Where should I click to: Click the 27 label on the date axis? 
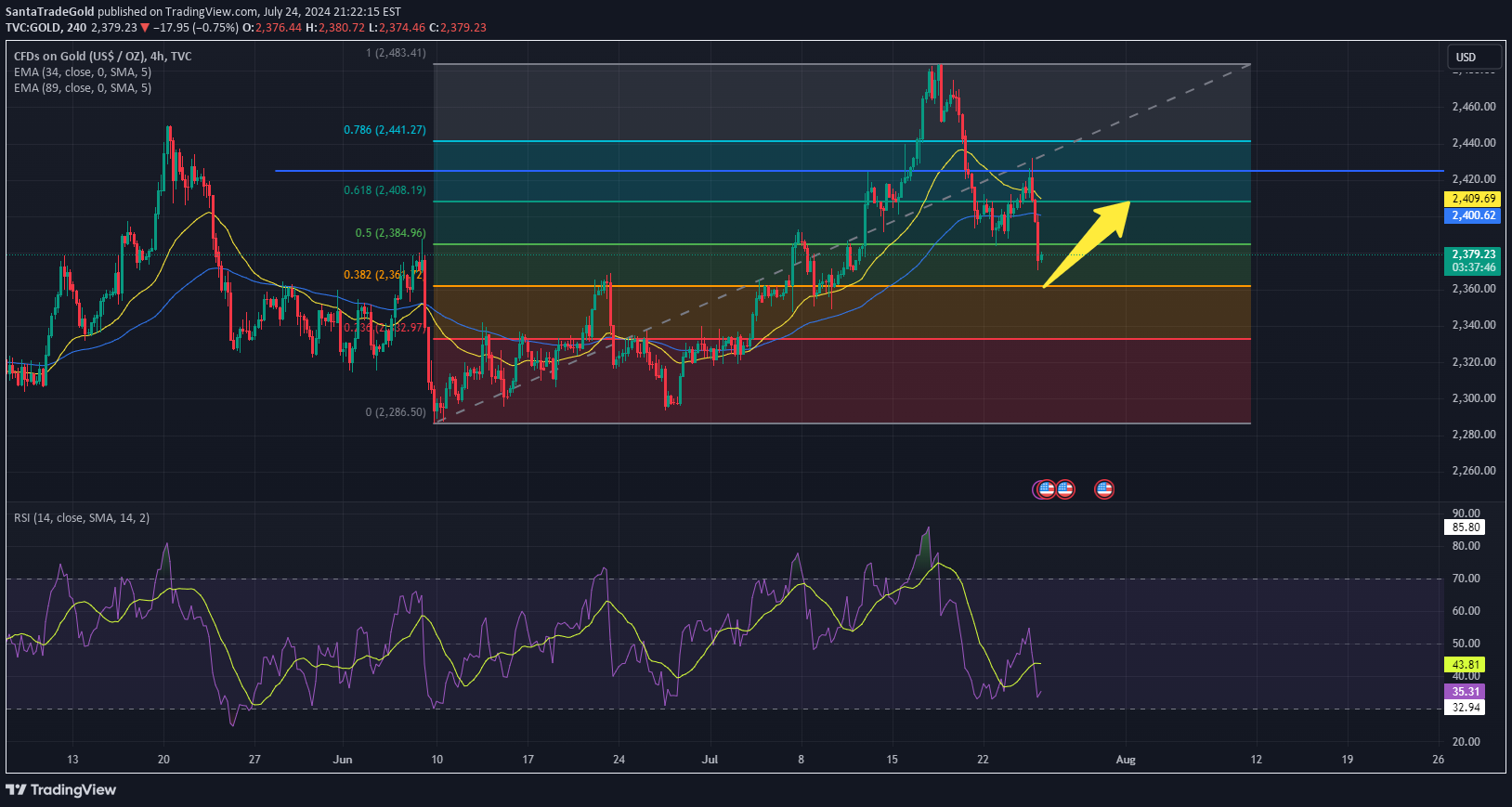254,760
